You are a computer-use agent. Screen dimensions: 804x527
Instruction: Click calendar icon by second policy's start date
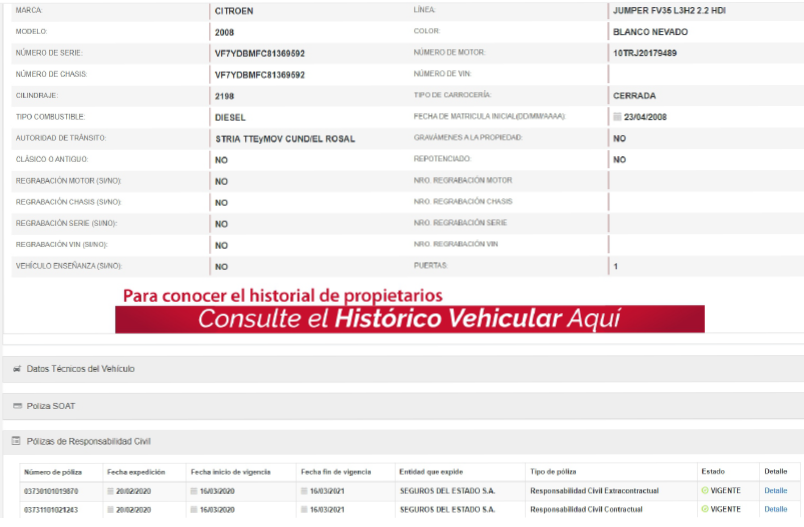194,510
